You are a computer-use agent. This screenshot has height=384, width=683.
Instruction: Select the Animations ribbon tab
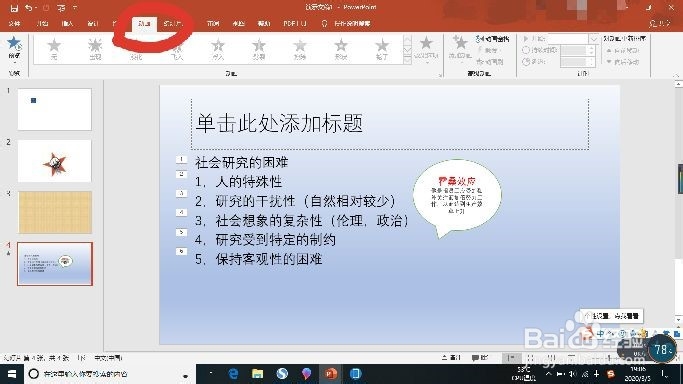(x=144, y=24)
